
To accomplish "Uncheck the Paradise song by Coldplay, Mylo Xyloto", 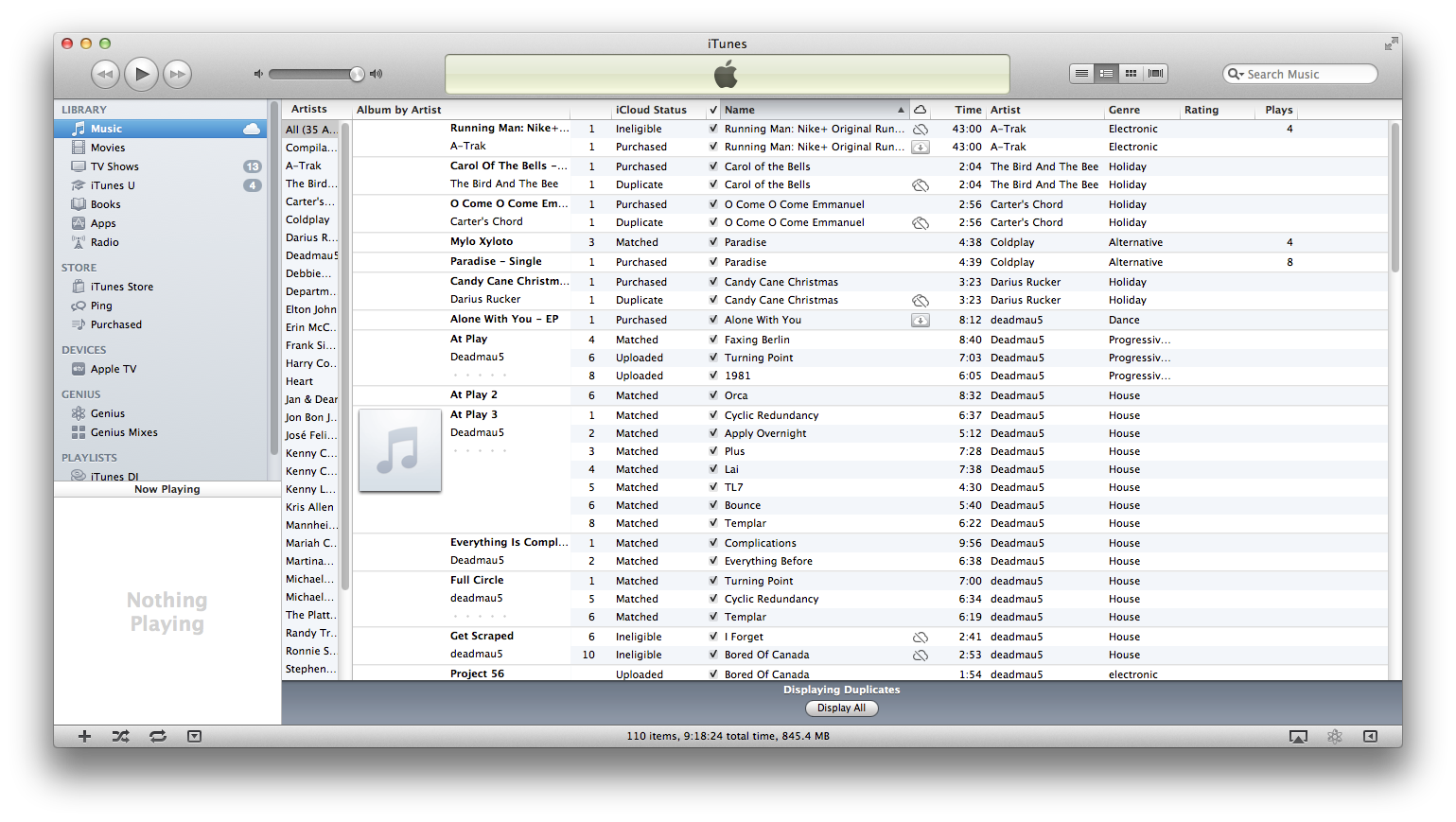I will pos(713,242).
